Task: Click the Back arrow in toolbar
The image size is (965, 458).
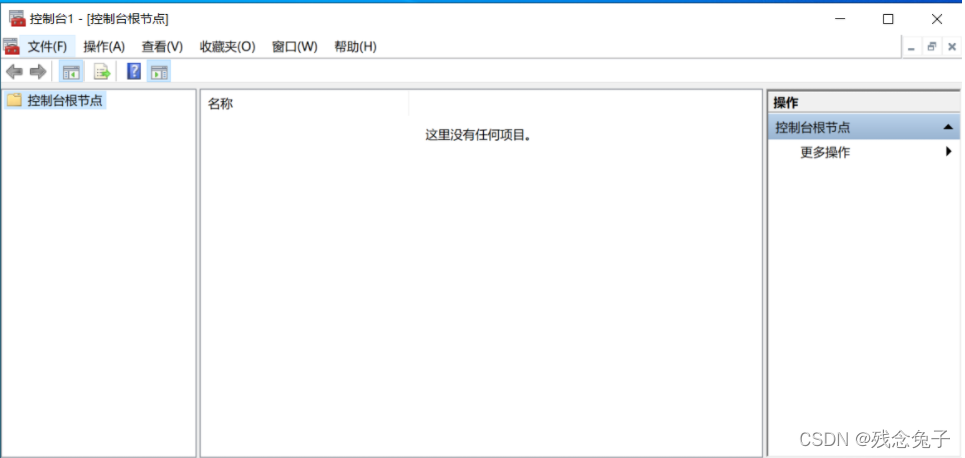Action: [14, 72]
